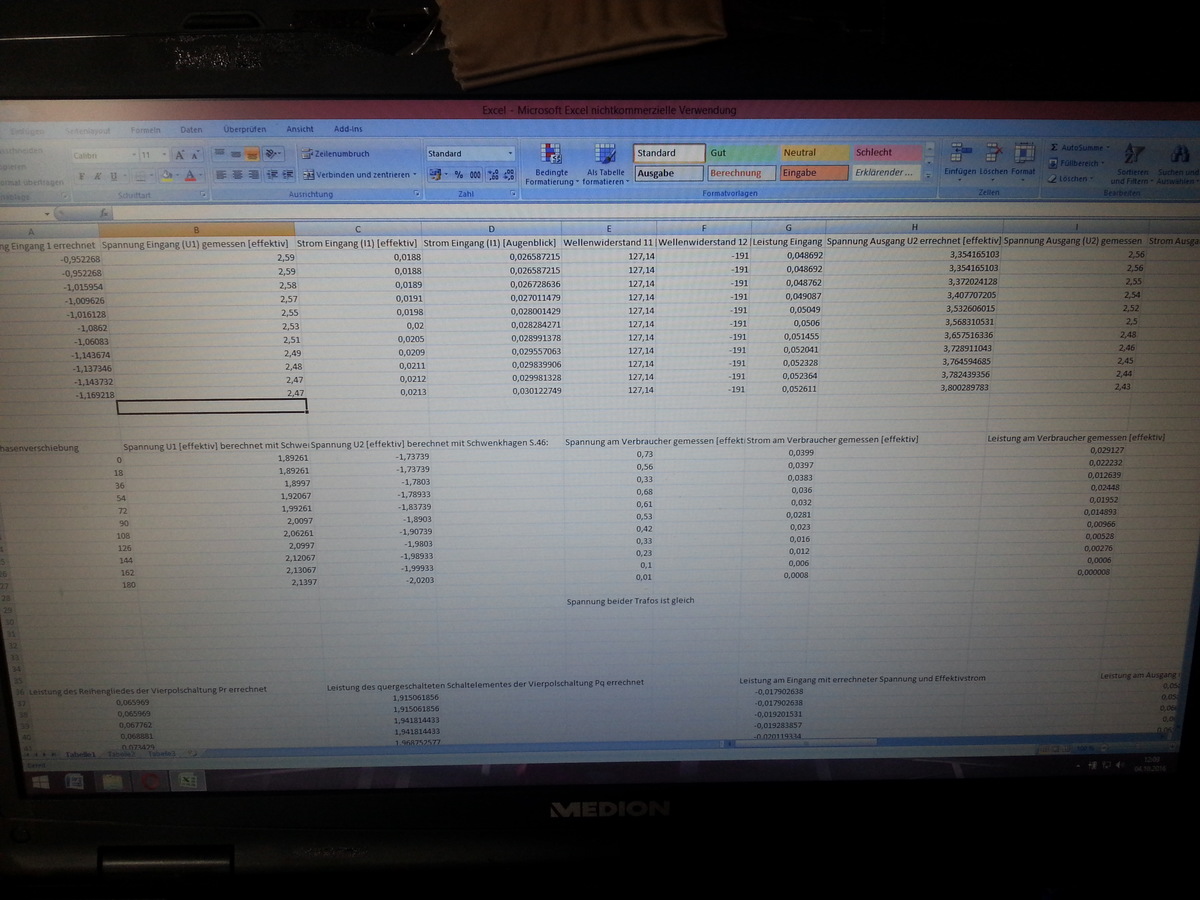Open the Format cells menu
Image resolution: width=1200 pixels, height=900 pixels.
pos(1023,160)
